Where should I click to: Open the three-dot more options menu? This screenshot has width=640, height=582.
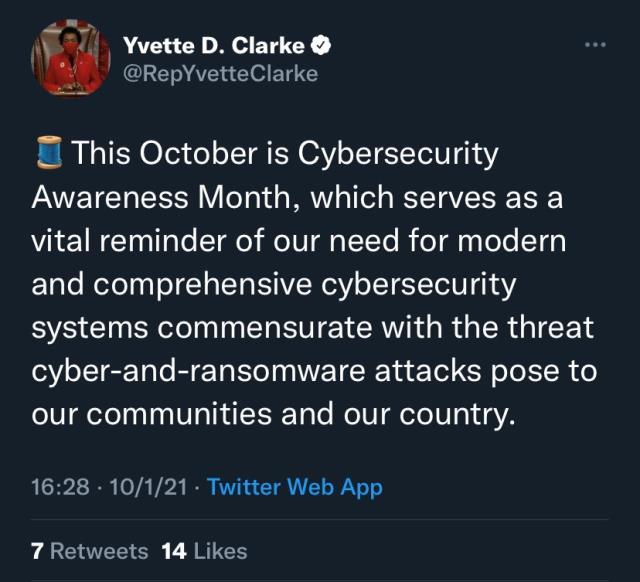pyautogui.click(x=596, y=45)
